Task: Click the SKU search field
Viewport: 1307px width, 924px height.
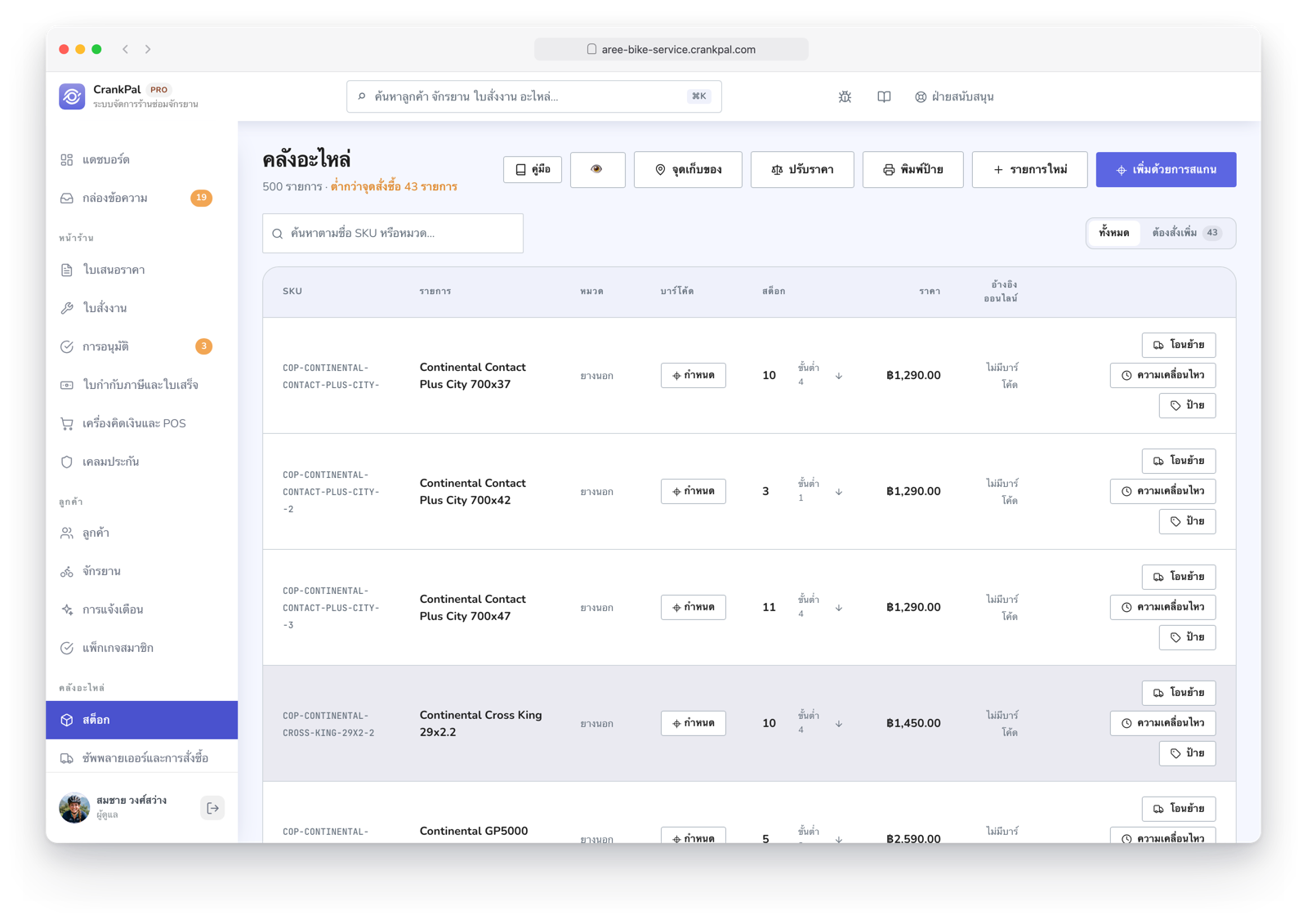Action: click(393, 234)
